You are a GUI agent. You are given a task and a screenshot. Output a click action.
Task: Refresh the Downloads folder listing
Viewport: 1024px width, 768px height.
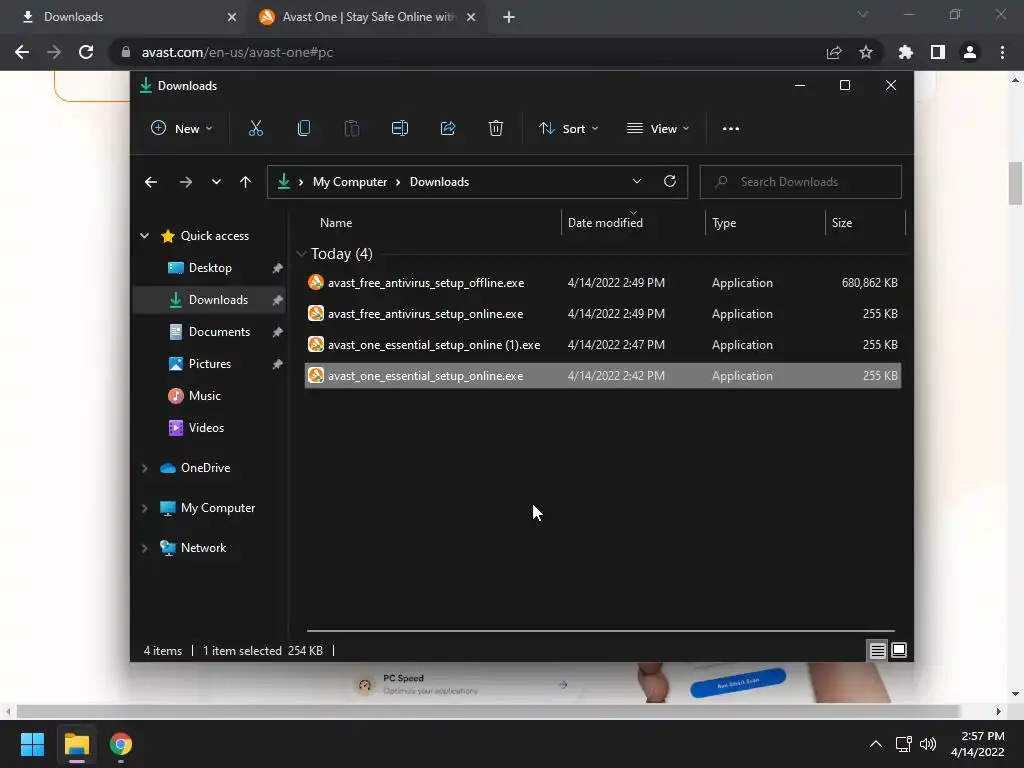click(x=669, y=182)
